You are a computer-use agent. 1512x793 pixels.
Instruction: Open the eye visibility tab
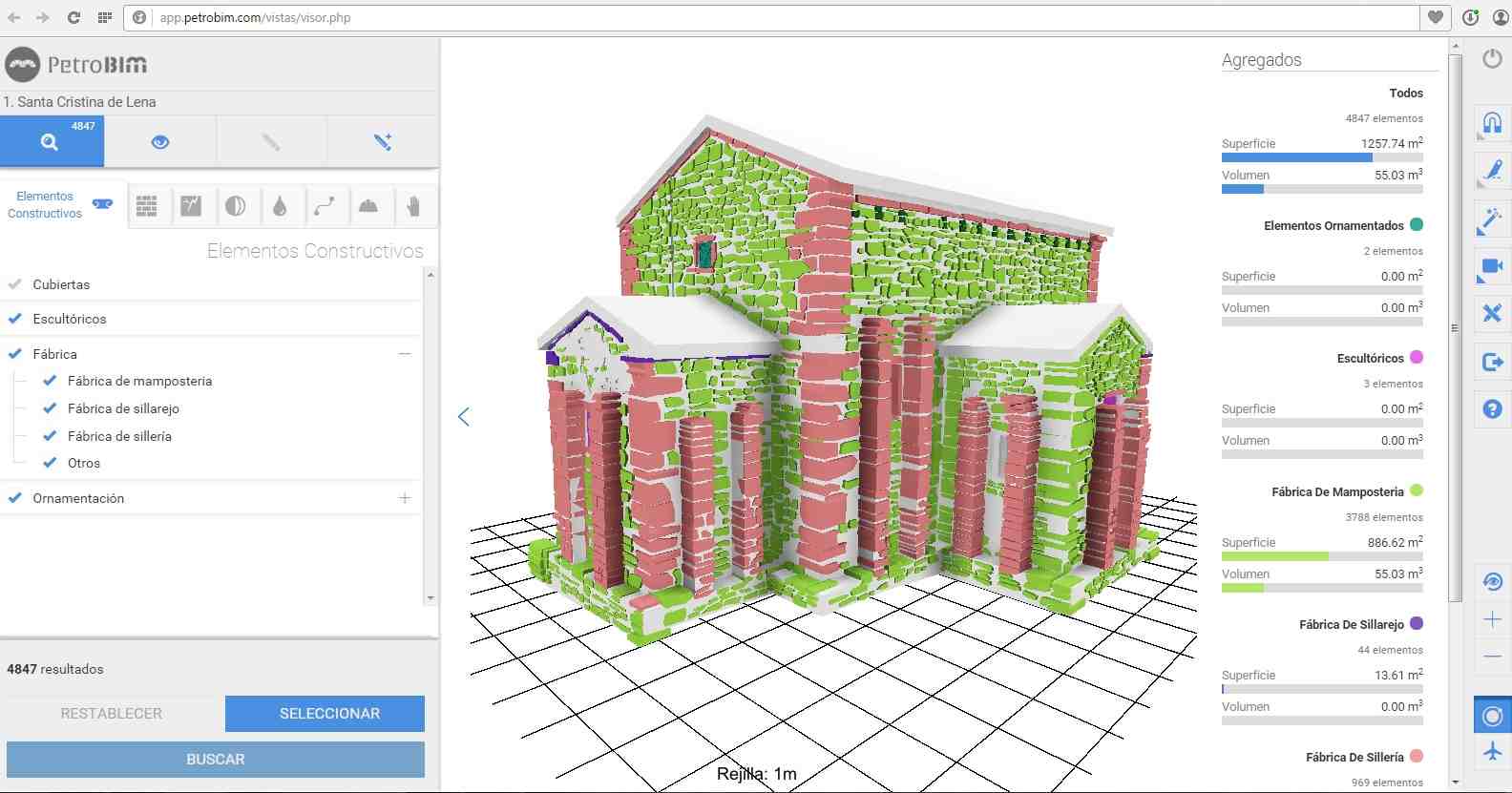(160, 142)
